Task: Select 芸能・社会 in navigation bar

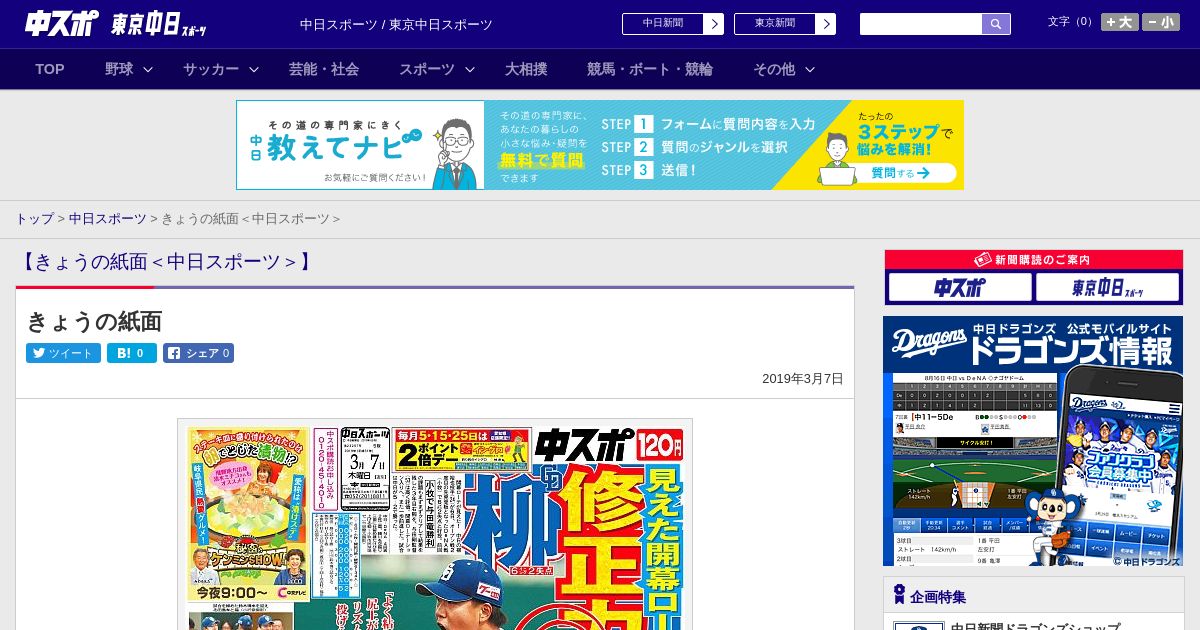Action: coord(324,69)
